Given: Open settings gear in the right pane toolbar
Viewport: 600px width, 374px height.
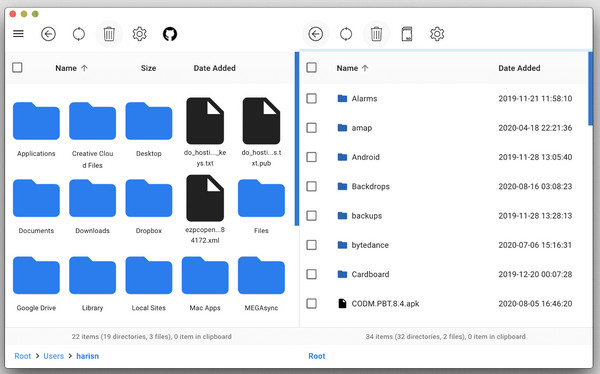Looking at the screenshot, I should click(x=437, y=34).
